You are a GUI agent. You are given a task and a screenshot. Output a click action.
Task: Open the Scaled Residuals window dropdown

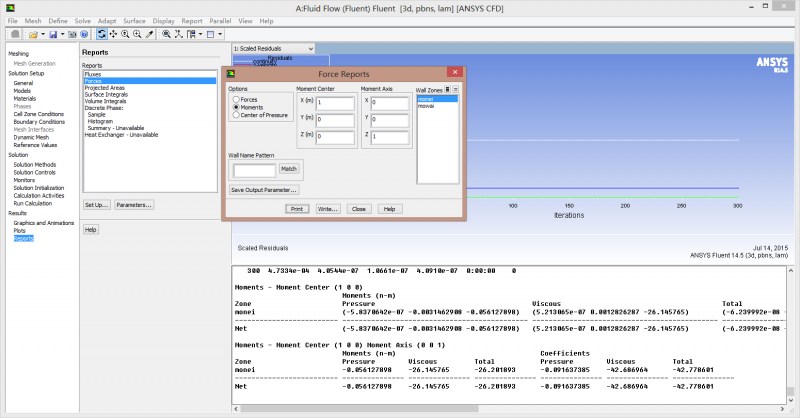click(x=273, y=48)
